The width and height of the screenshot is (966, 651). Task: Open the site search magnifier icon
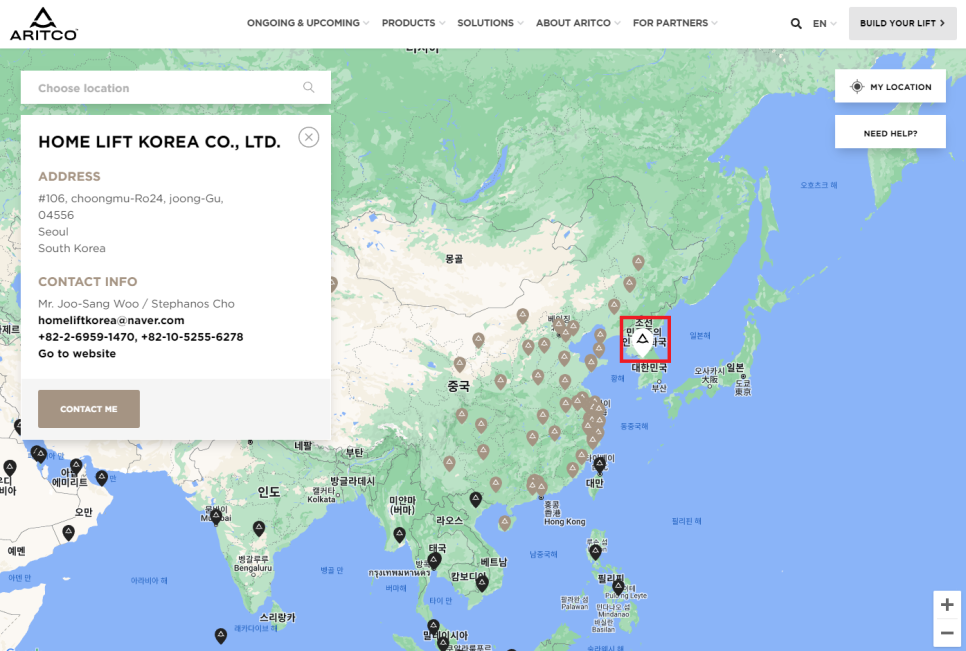(796, 23)
